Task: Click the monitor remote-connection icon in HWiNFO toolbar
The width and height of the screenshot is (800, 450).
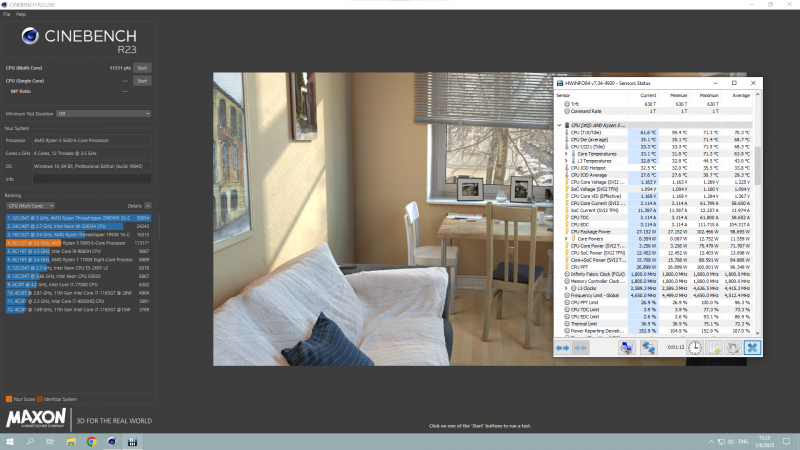Action: (627, 348)
